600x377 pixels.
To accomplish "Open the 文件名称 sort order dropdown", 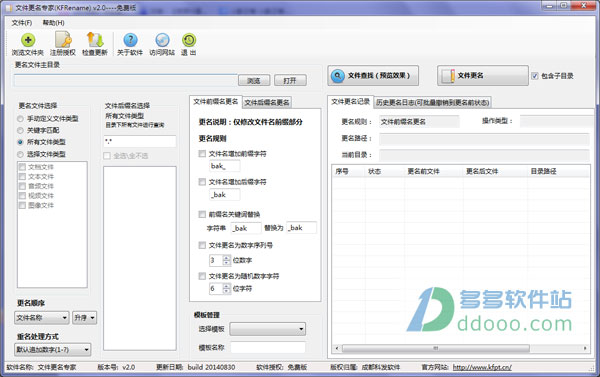I will click(x=42, y=318).
